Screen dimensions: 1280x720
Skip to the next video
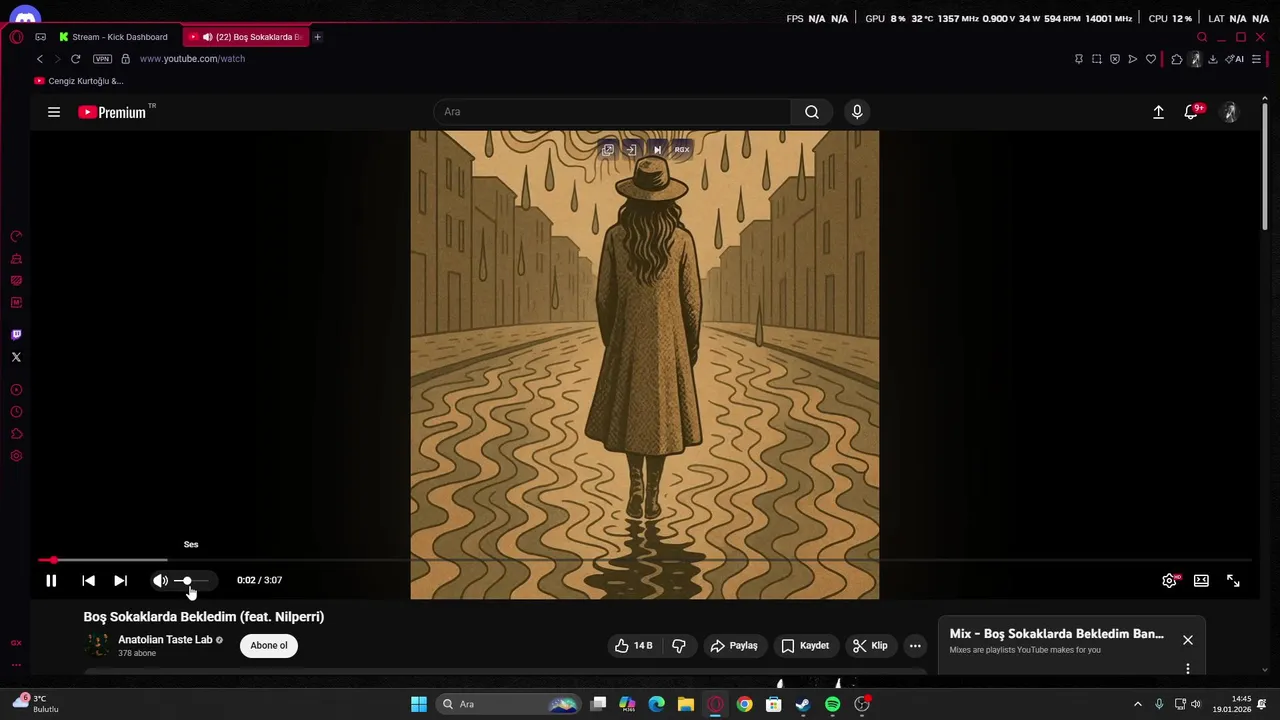tap(120, 580)
